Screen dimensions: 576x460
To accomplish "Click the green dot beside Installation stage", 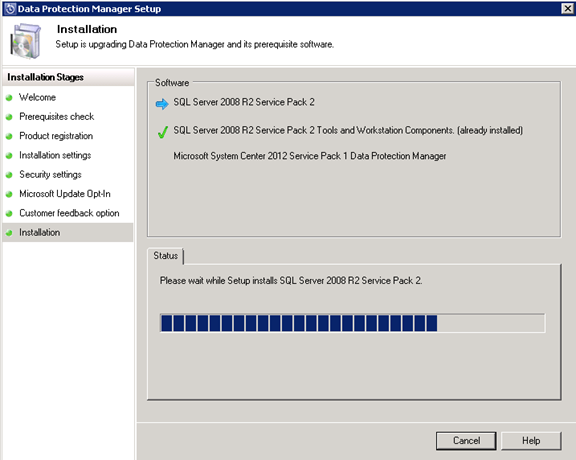I will point(10,233).
